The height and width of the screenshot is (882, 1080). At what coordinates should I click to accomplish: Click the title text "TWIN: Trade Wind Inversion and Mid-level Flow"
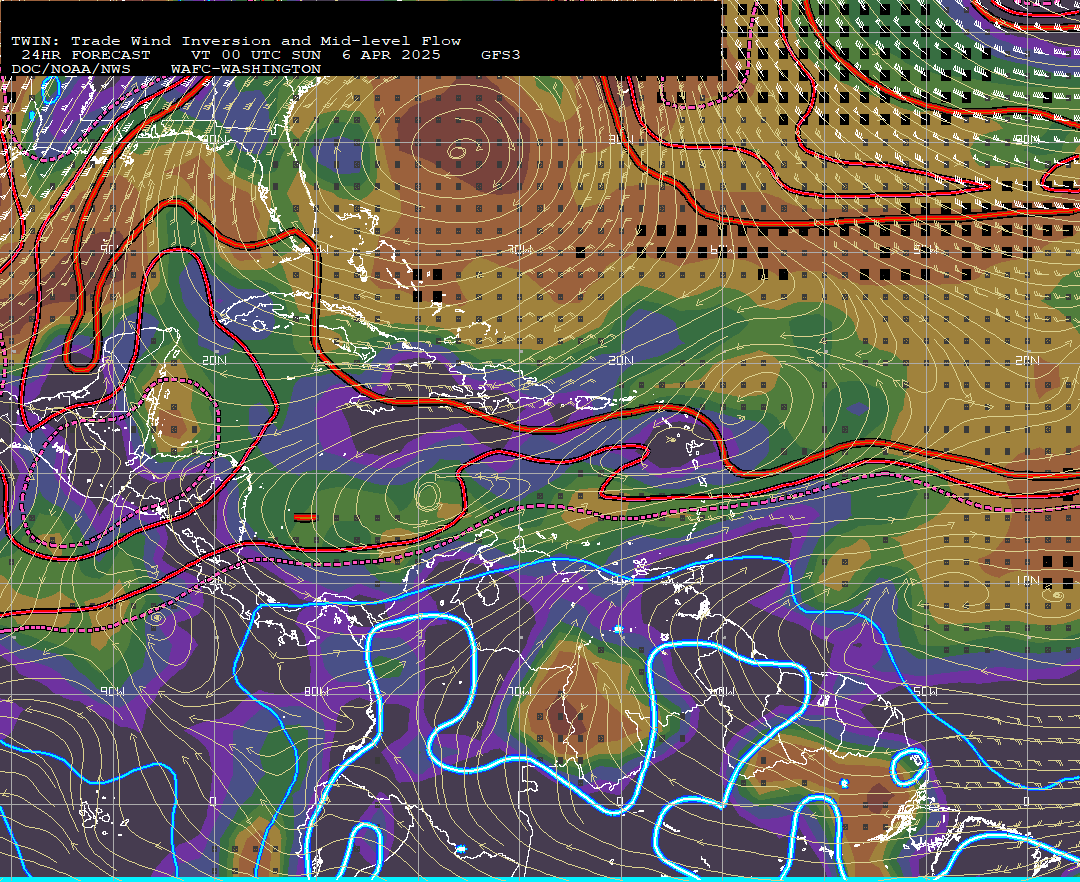pos(236,41)
